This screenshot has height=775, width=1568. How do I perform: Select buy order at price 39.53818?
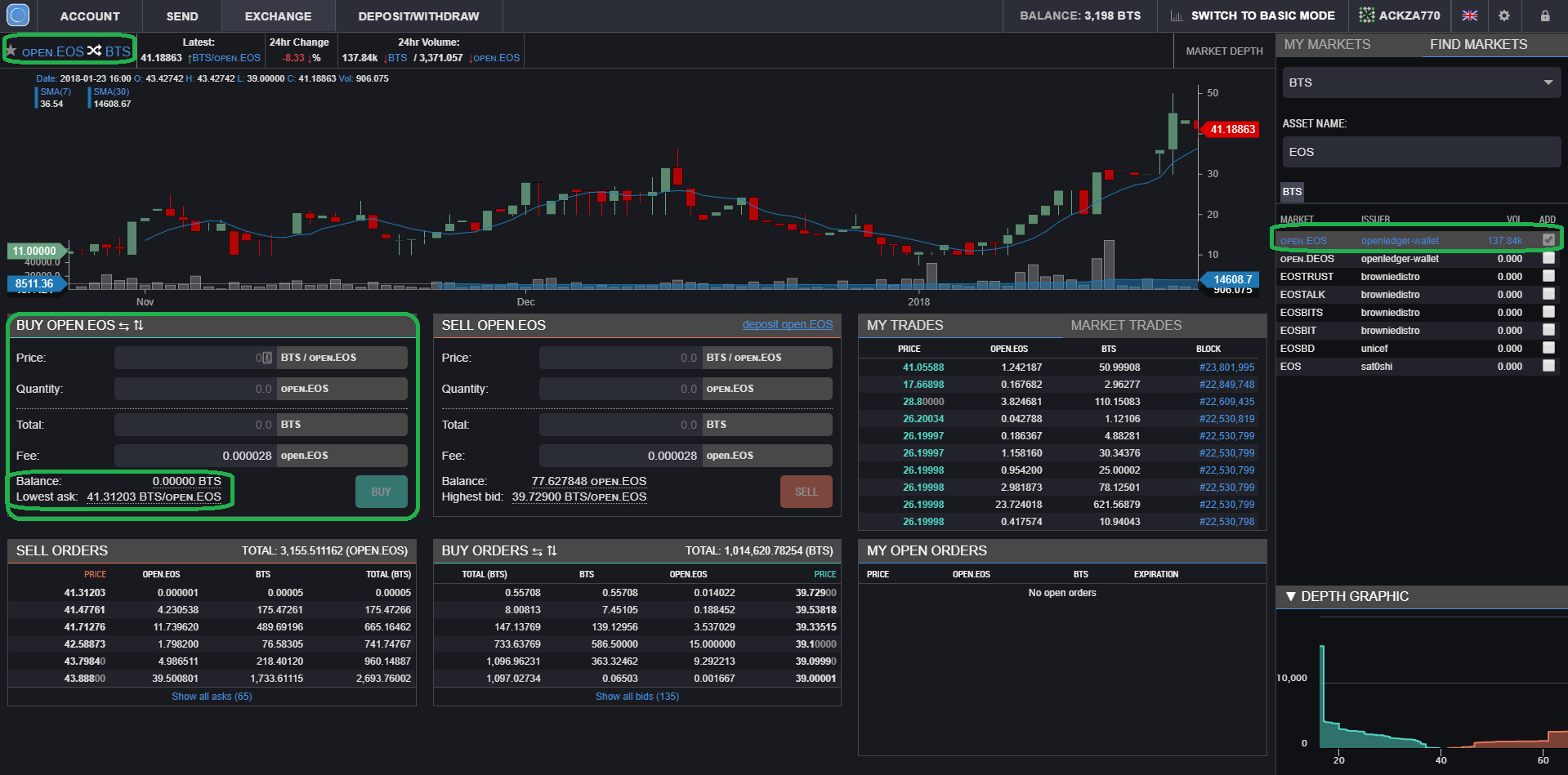coord(637,610)
